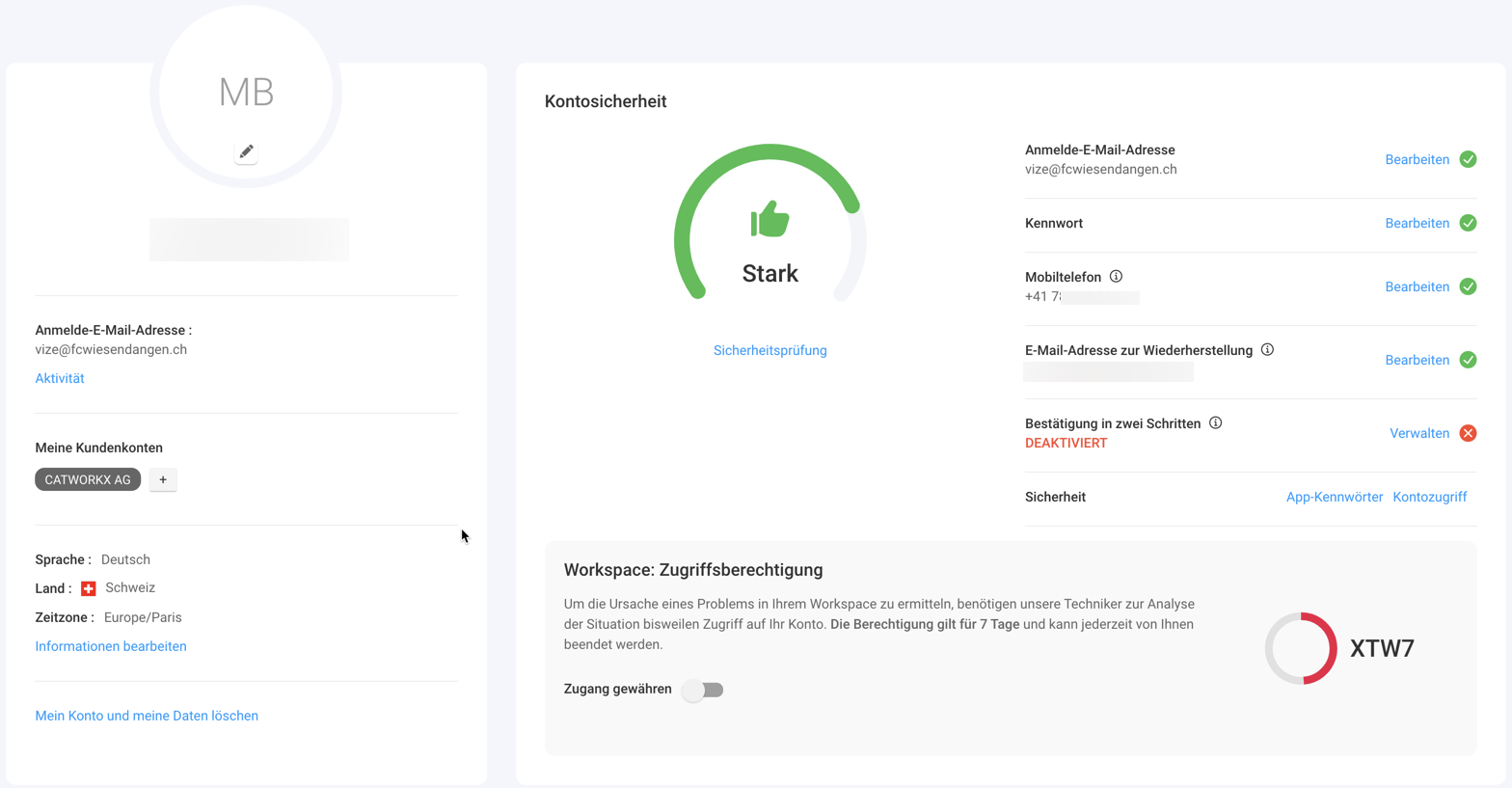Click the green checkmark next to Kennwort
Viewport: 1512px width, 788px height.
click(1468, 223)
